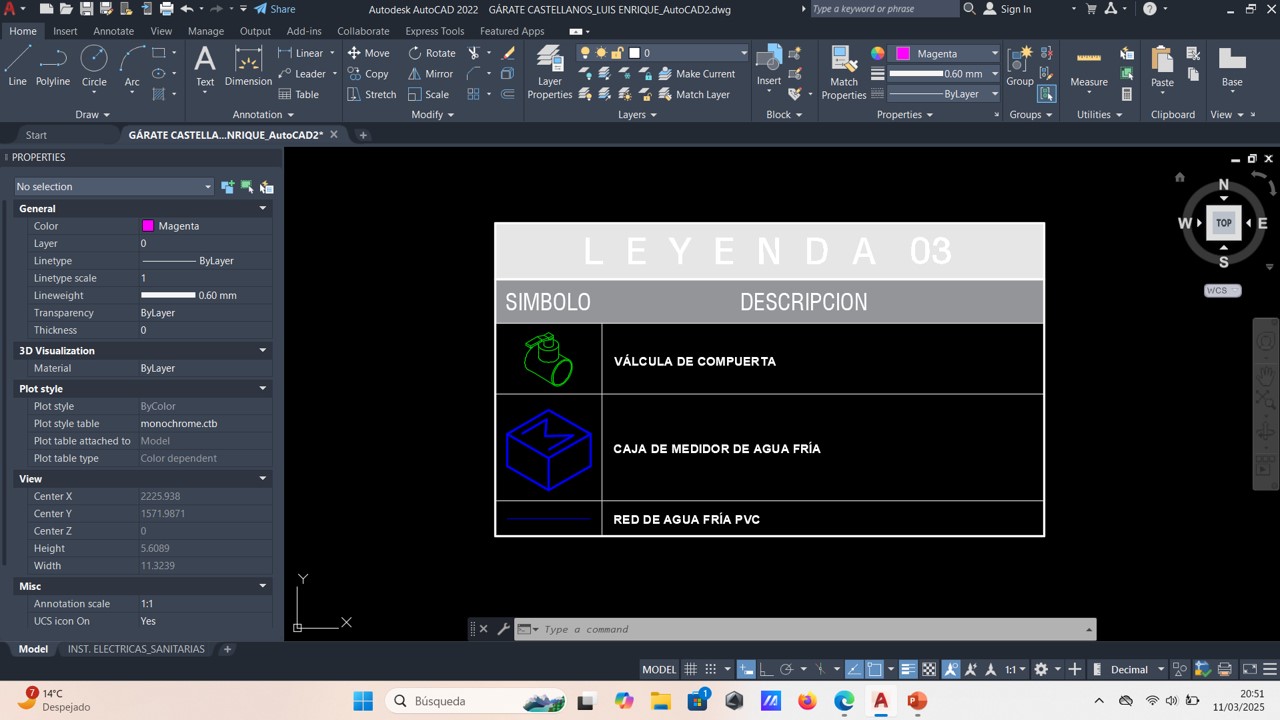
Task: Click the Make Current layer button
Action: (696, 74)
